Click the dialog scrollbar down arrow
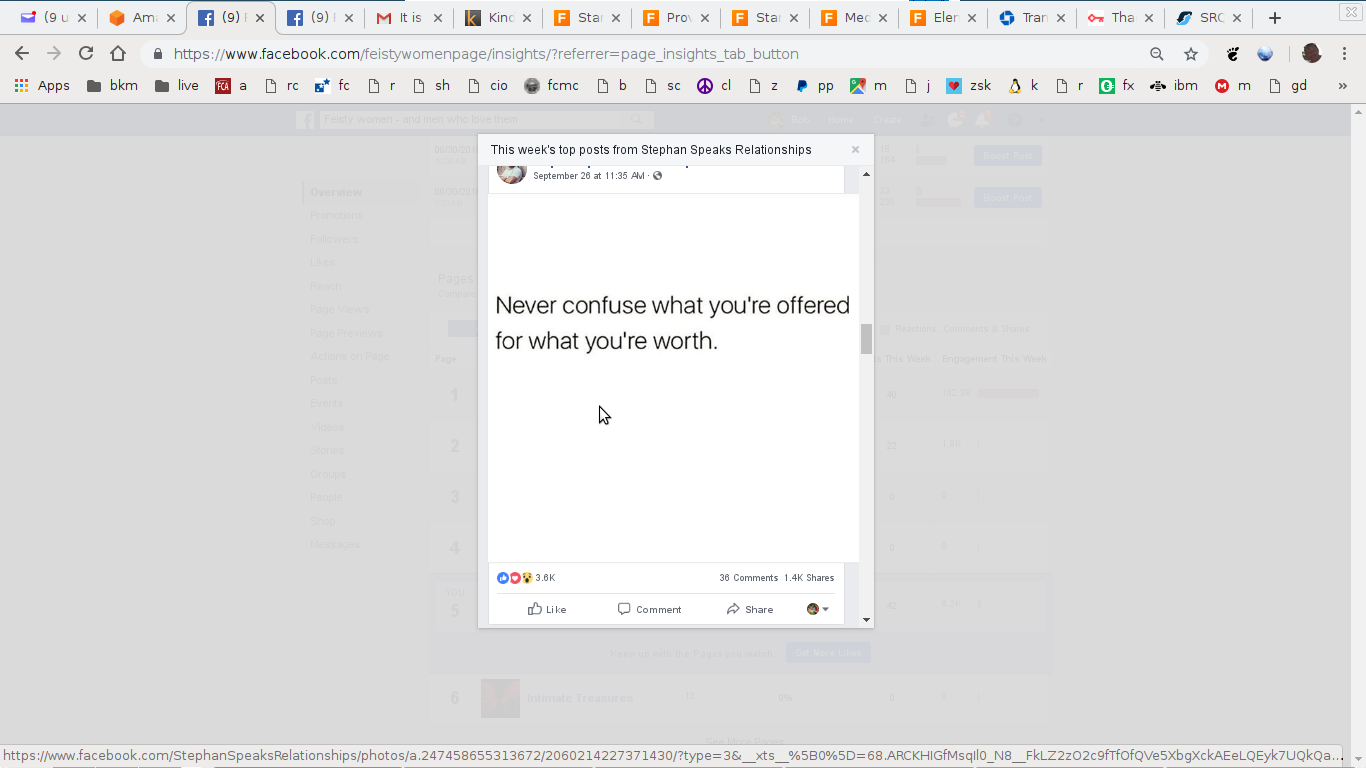Image resolution: width=1366 pixels, height=768 pixels. (866, 620)
